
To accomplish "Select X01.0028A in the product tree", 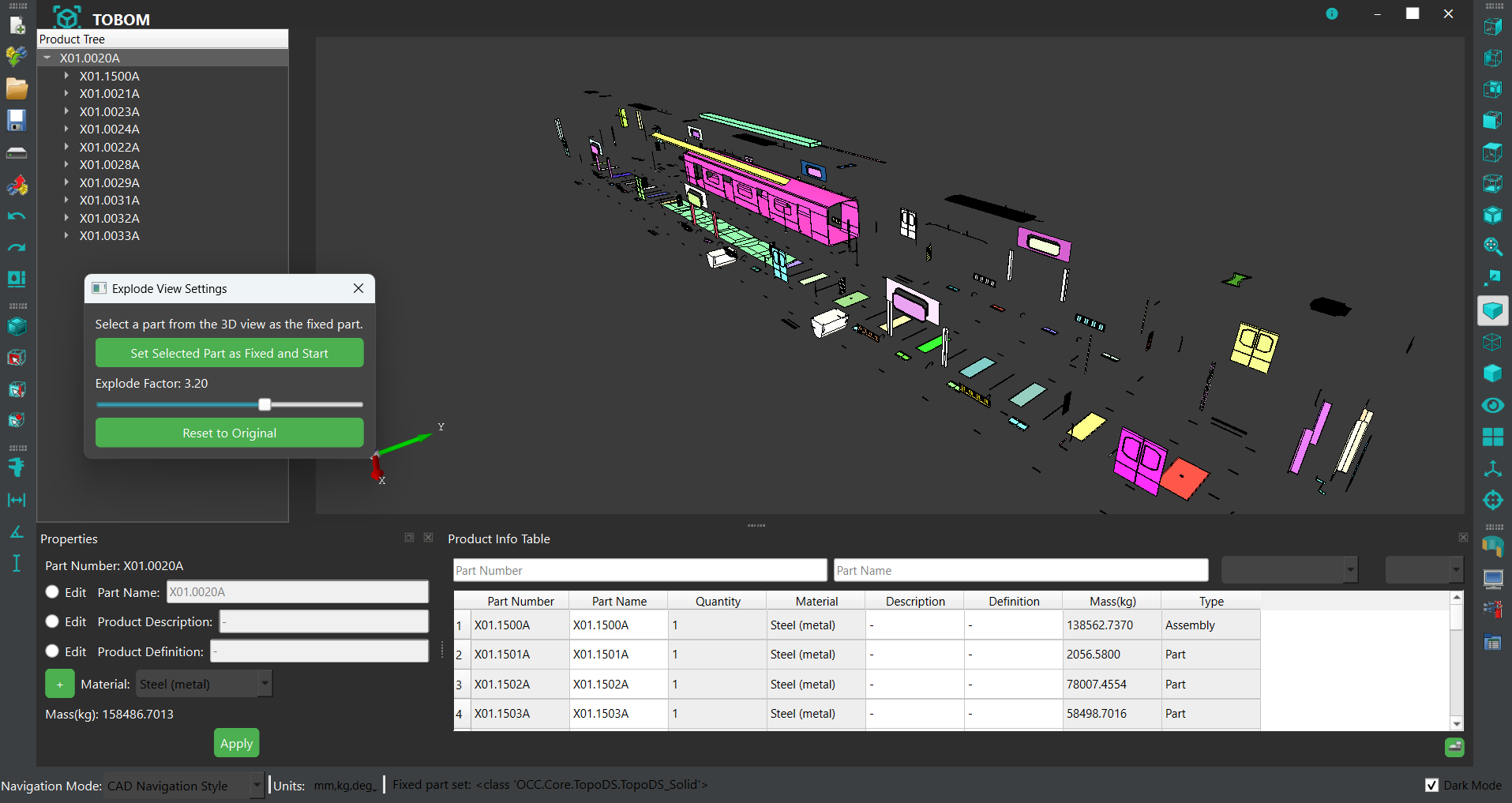I will [109, 165].
